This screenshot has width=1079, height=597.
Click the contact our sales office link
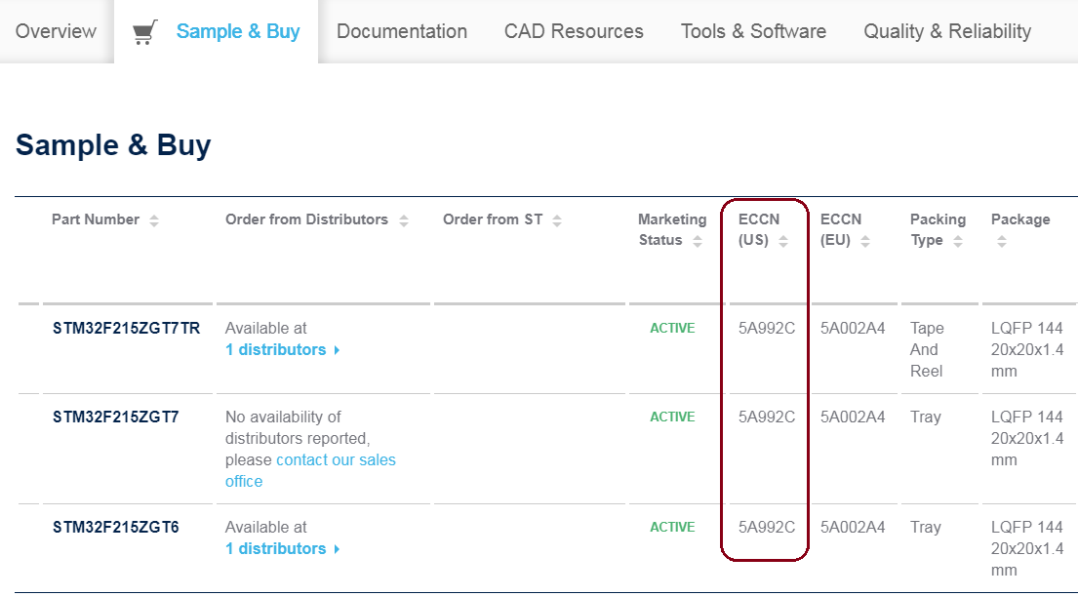click(335, 461)
